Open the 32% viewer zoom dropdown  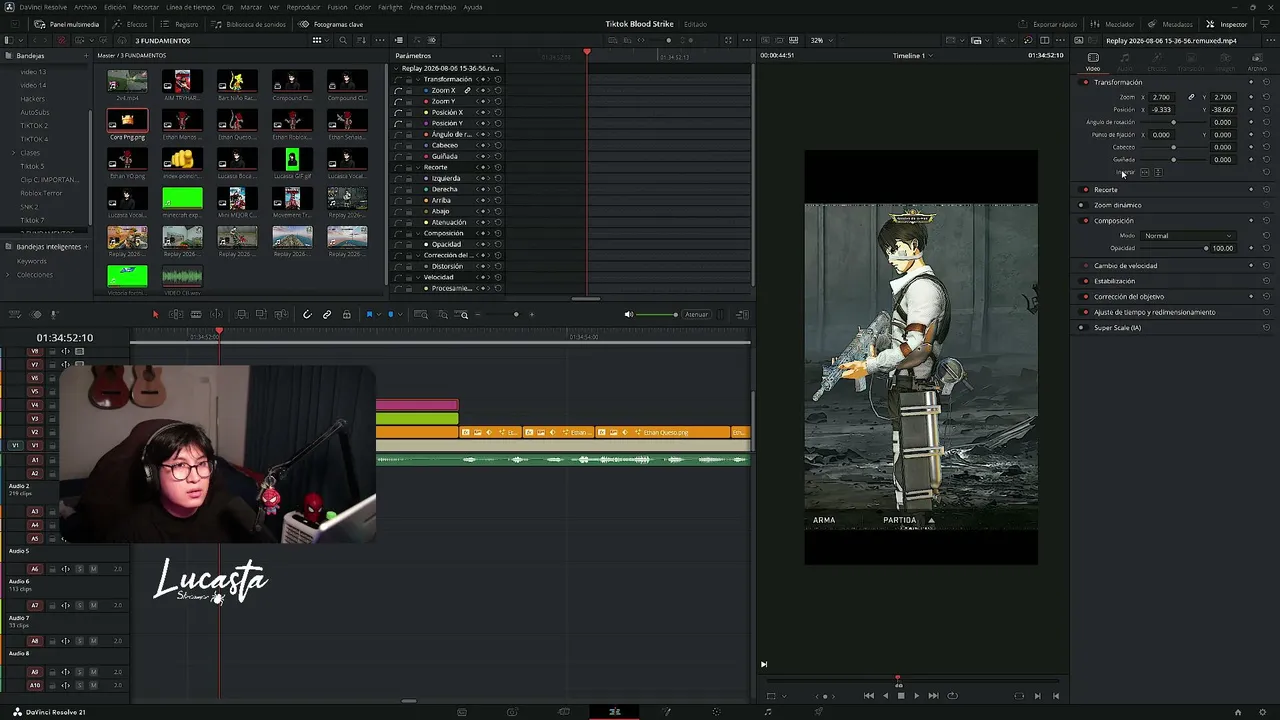tap(820, 41)
